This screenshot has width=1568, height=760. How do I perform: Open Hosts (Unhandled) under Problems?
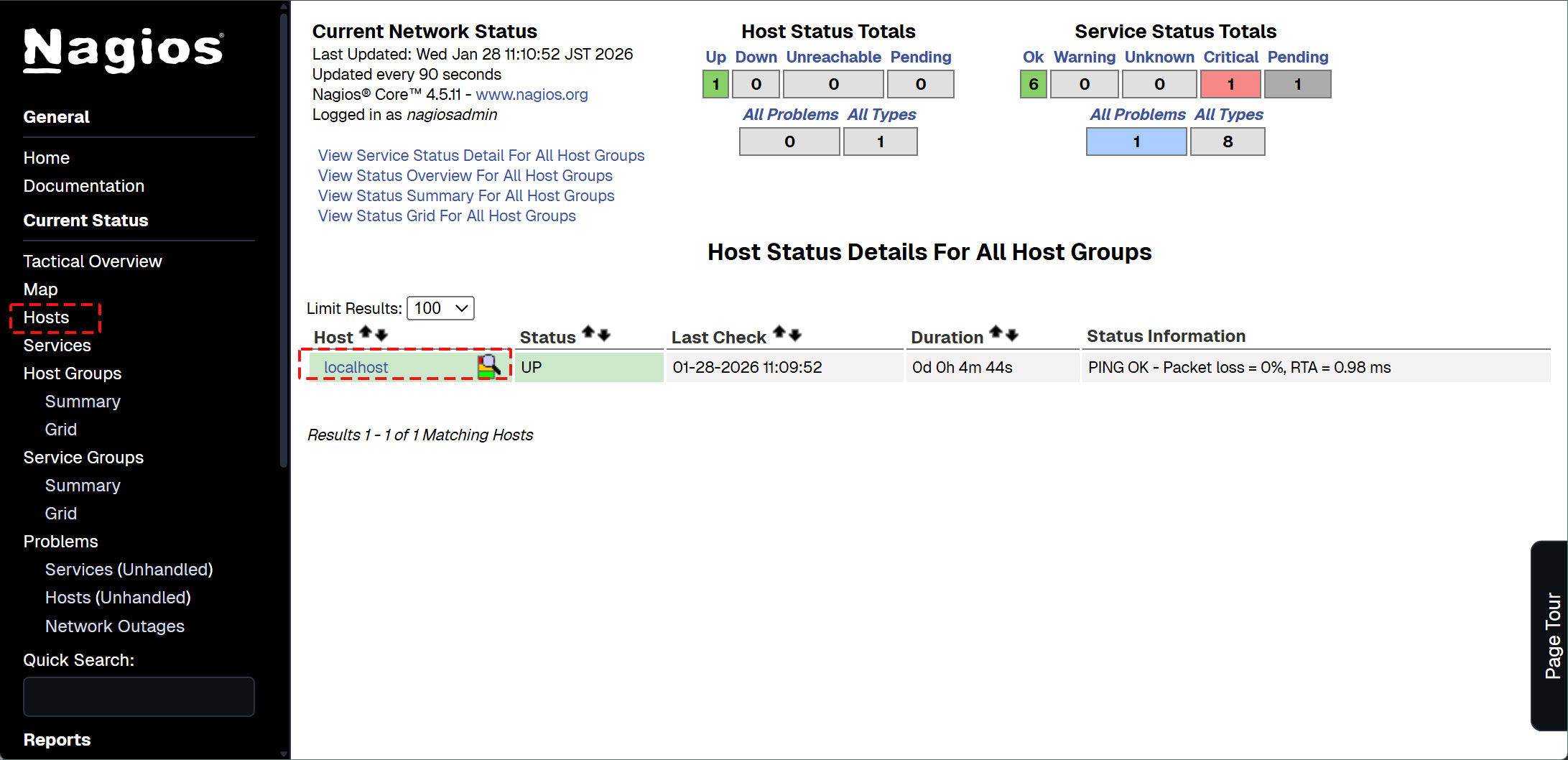[x=118, y=598]
